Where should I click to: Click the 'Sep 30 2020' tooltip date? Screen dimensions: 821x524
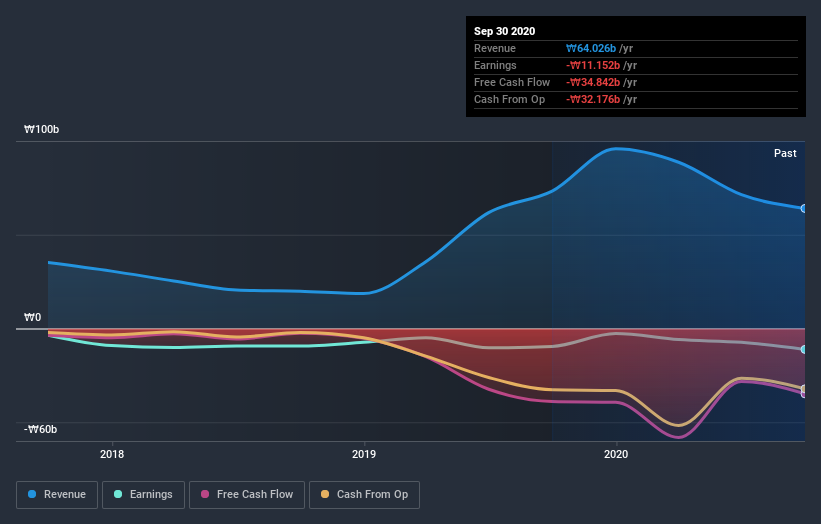click(x=504, y=31)
